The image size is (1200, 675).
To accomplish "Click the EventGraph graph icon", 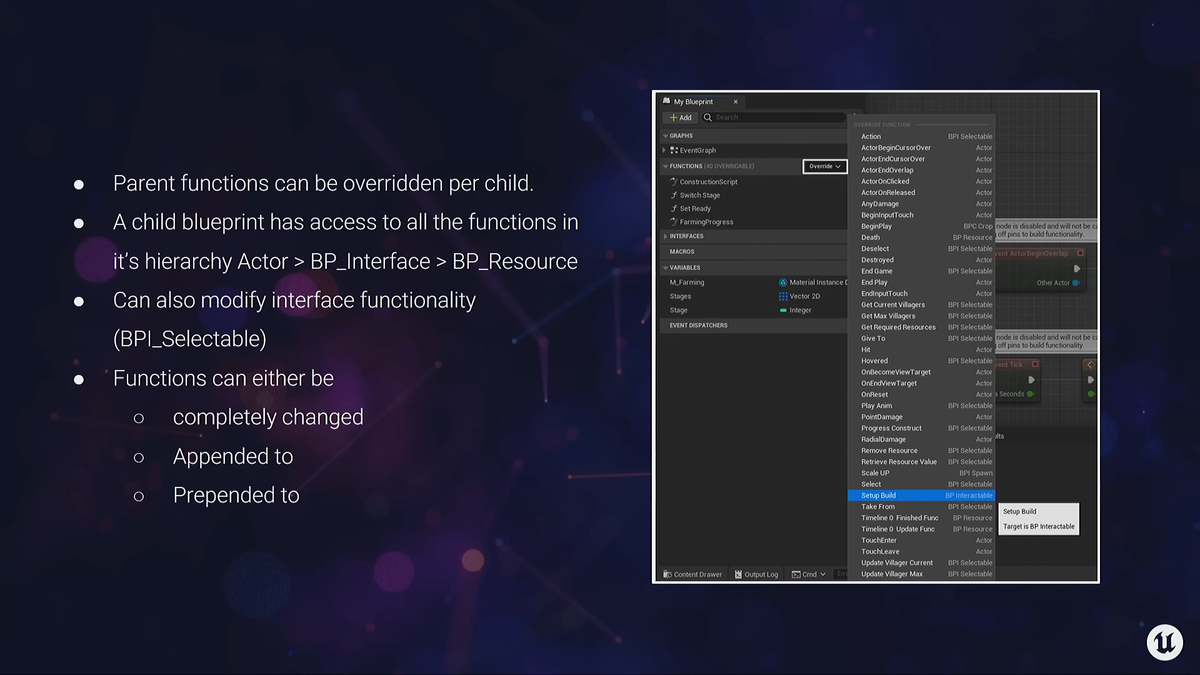I will [674, 150].
